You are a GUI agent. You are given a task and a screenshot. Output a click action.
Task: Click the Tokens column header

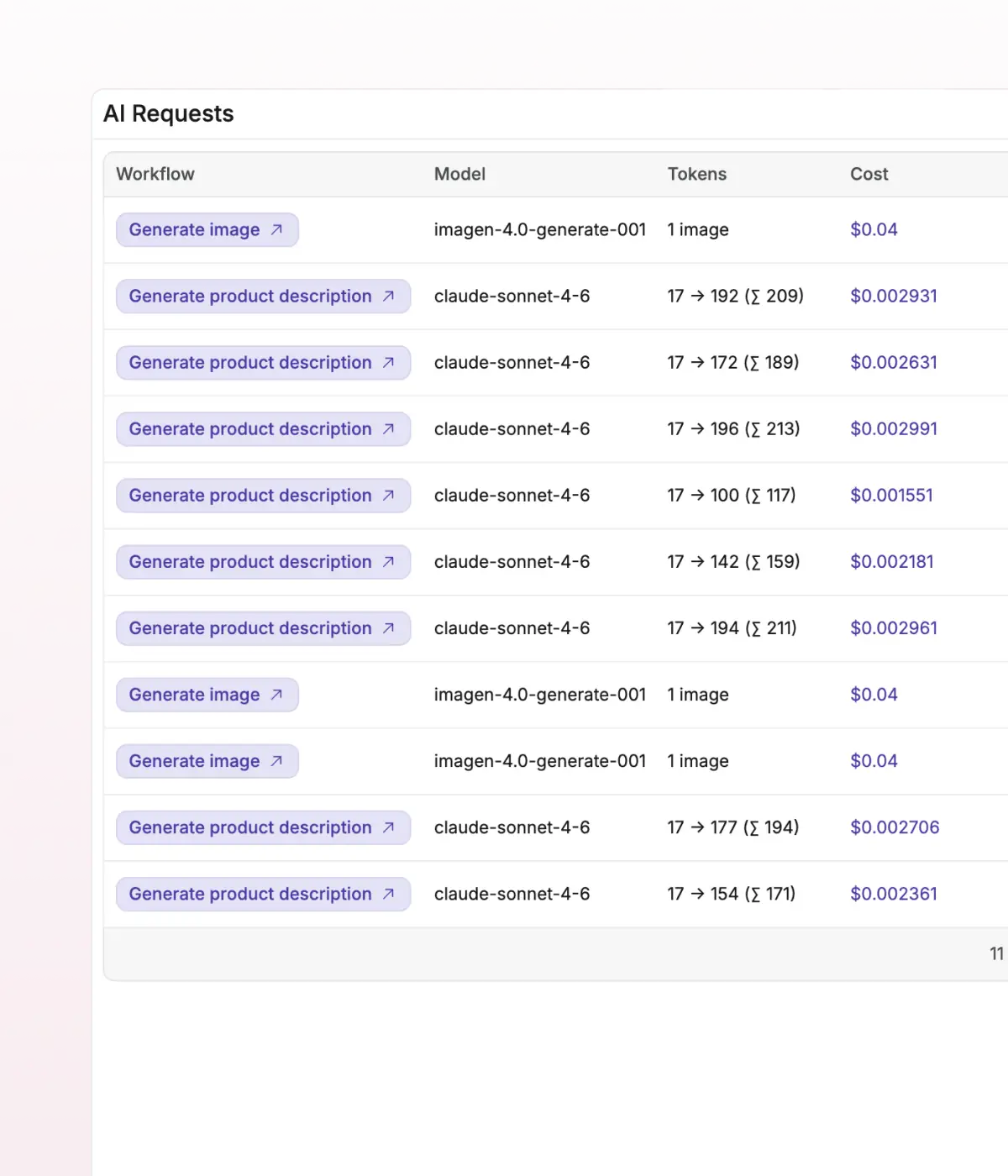point(697,174)
